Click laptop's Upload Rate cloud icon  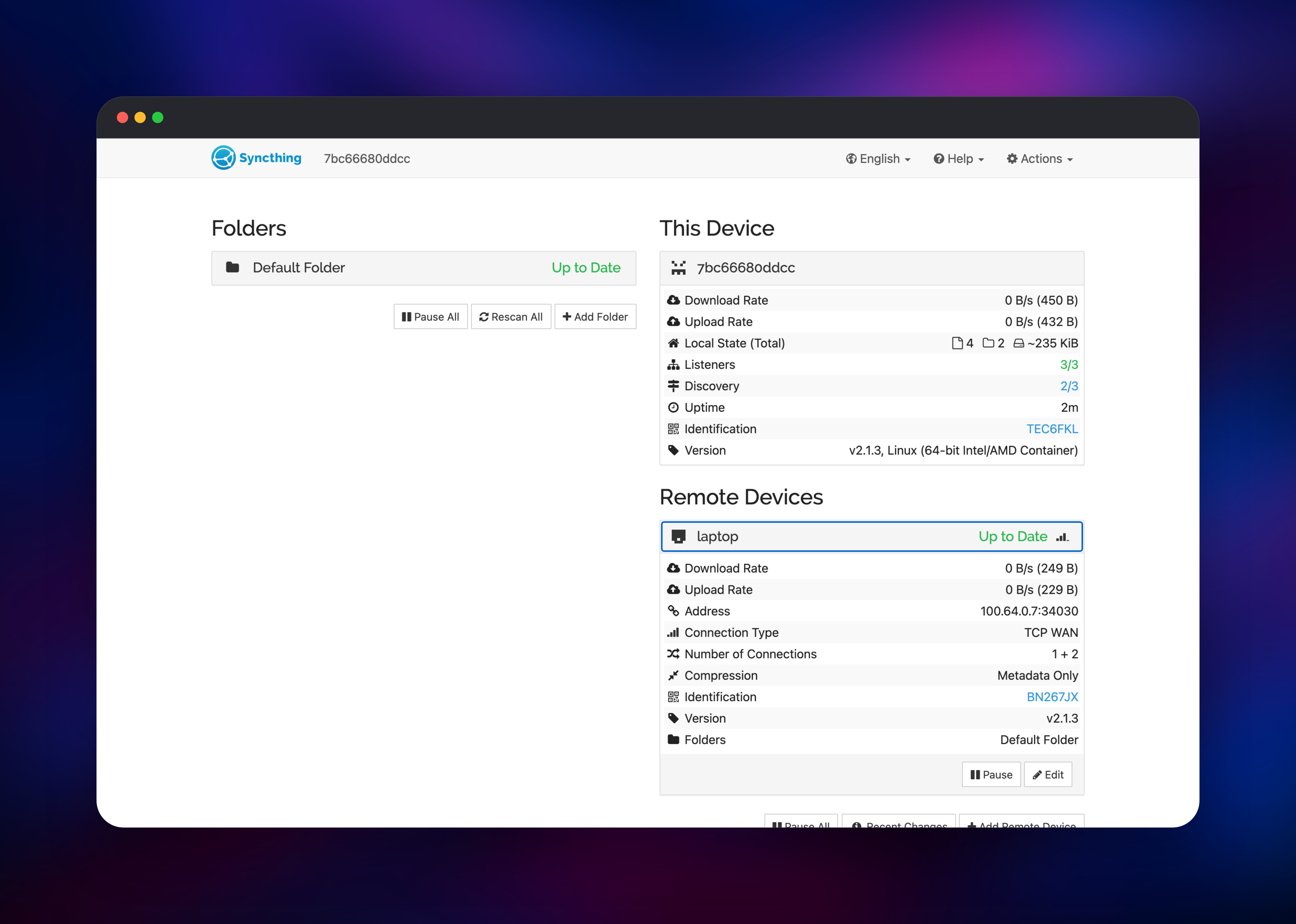pos(673,589)
